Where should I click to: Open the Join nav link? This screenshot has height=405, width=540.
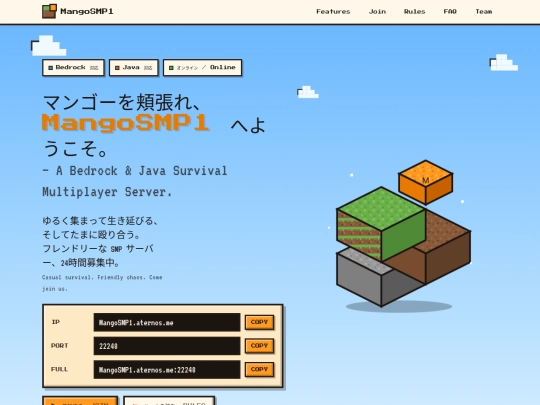pyautogui.click(x=377, y=12)
